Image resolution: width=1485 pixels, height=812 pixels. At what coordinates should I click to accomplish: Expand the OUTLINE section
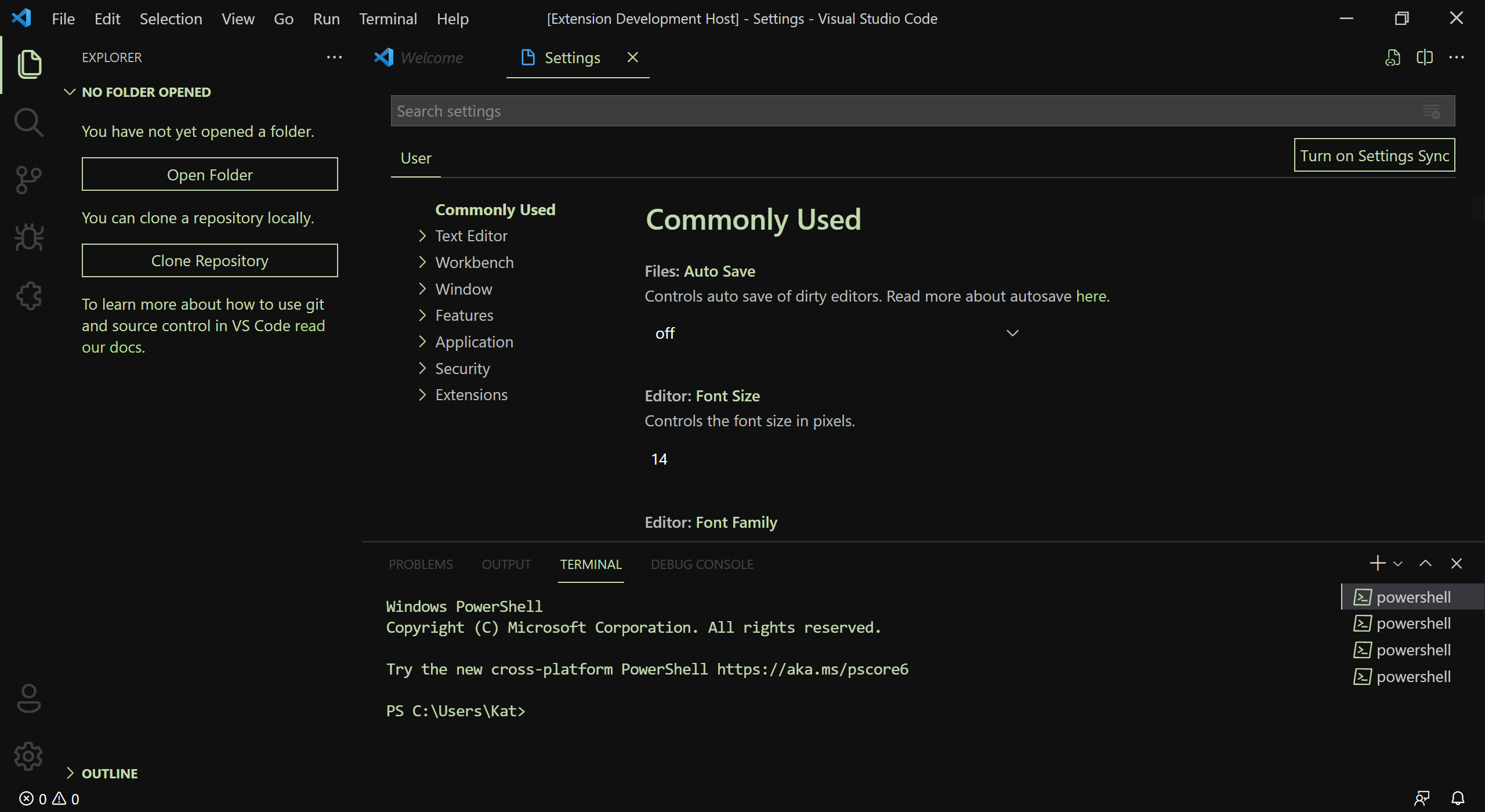110,773
